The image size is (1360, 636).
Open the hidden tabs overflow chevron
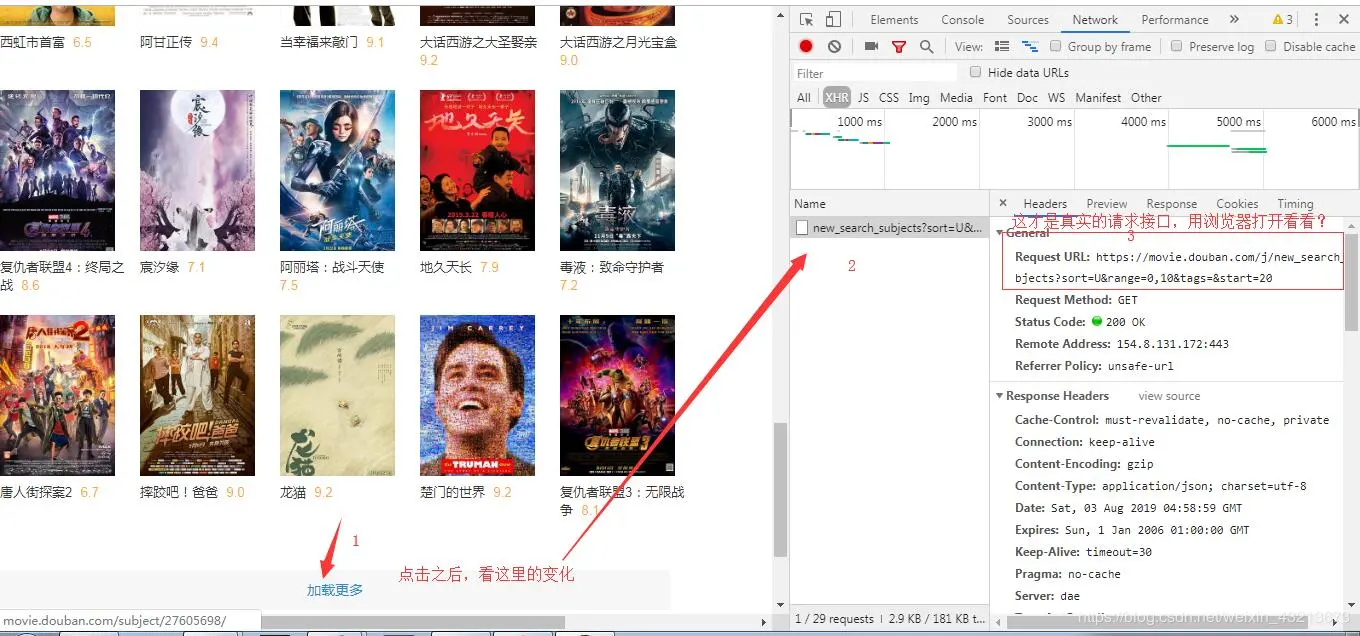point(1233,19)
